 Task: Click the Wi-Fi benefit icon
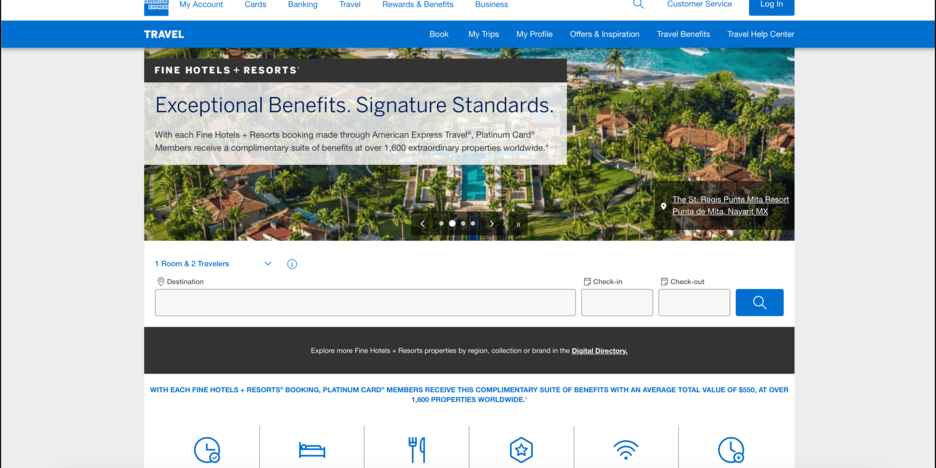coord(626,449)
